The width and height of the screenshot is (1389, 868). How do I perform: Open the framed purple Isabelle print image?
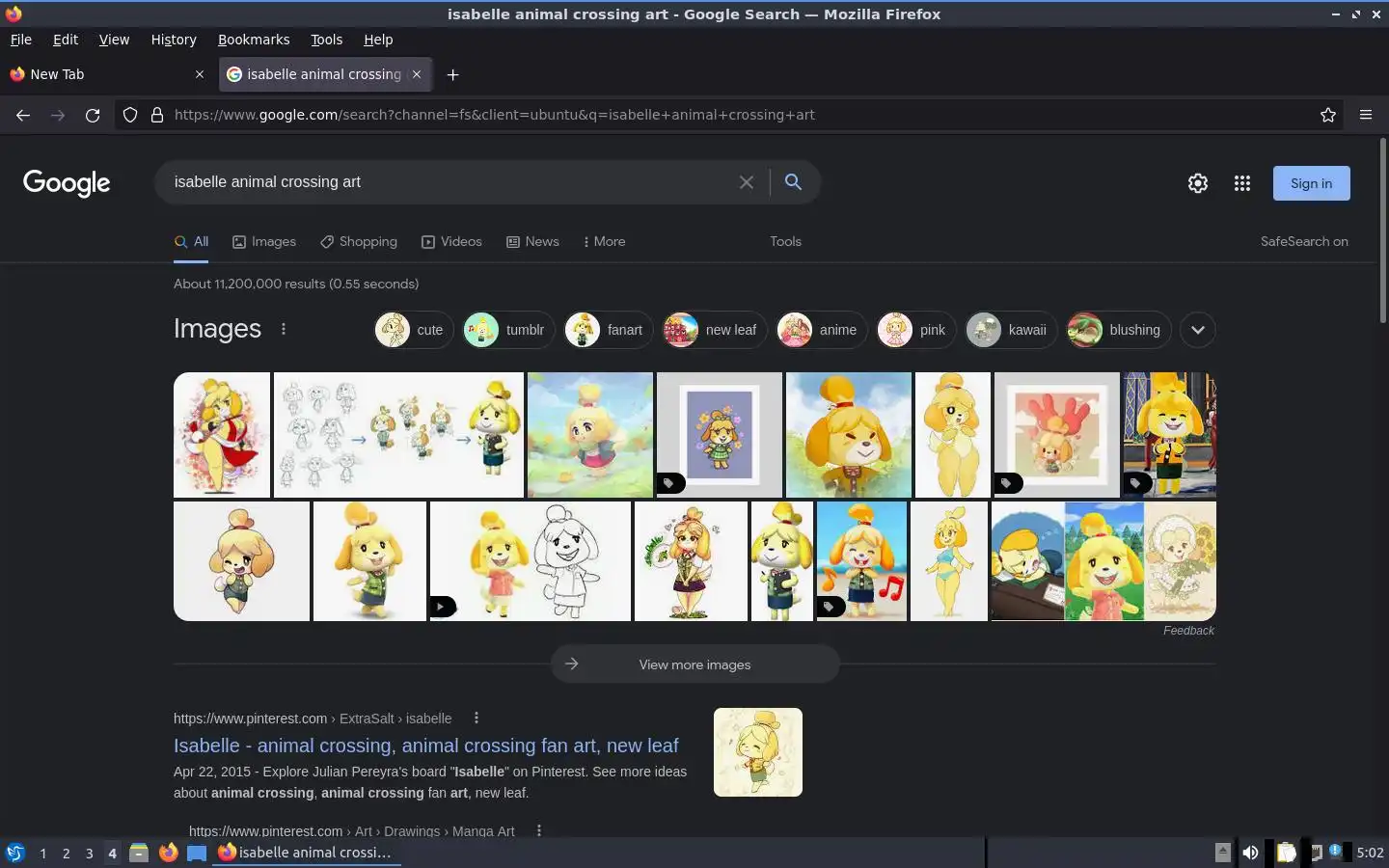720,435
